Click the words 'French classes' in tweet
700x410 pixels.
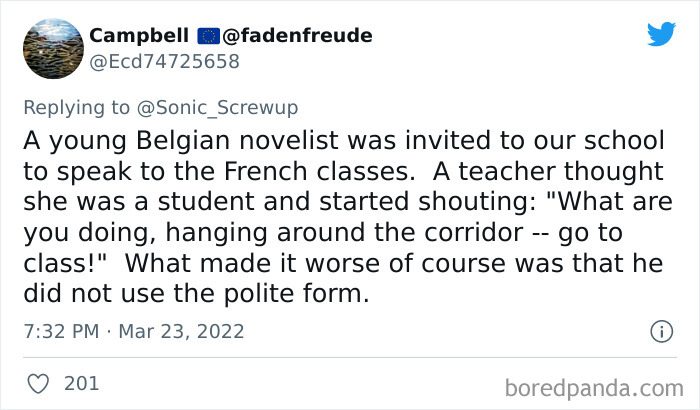319,171
